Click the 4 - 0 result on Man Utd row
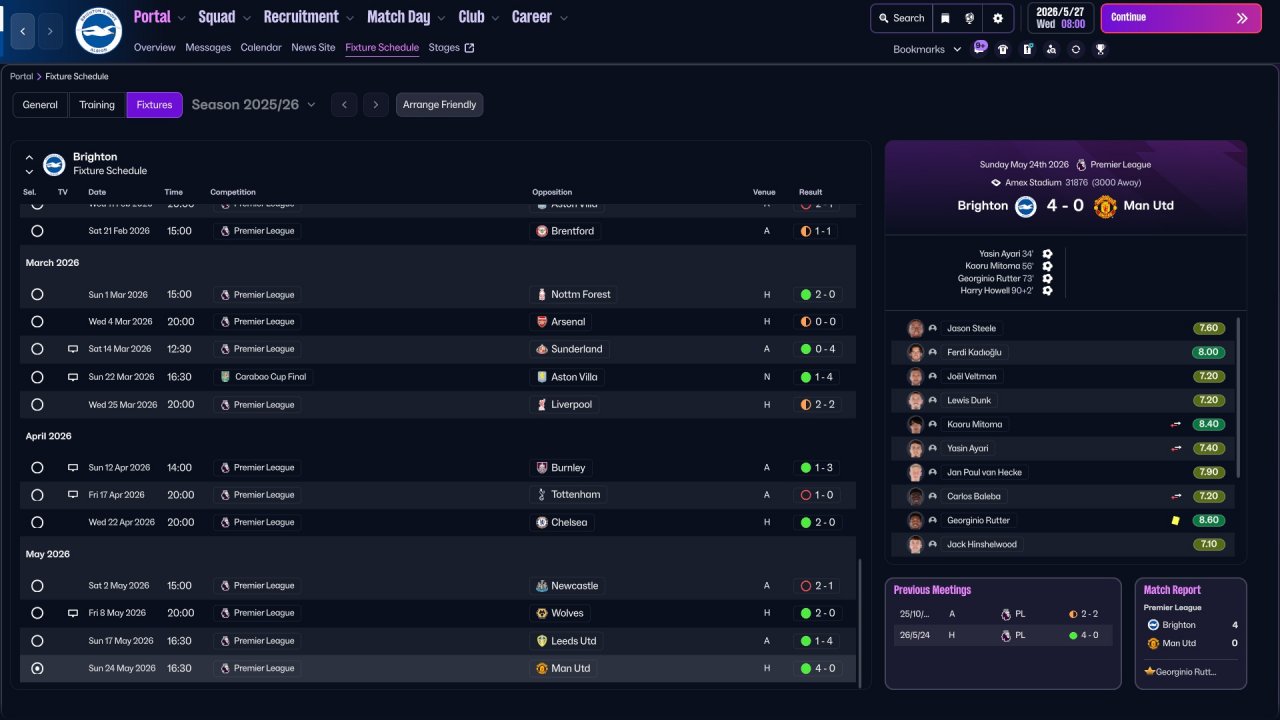The width and height of the screenshot is (1280, 720). coord(819,668)
